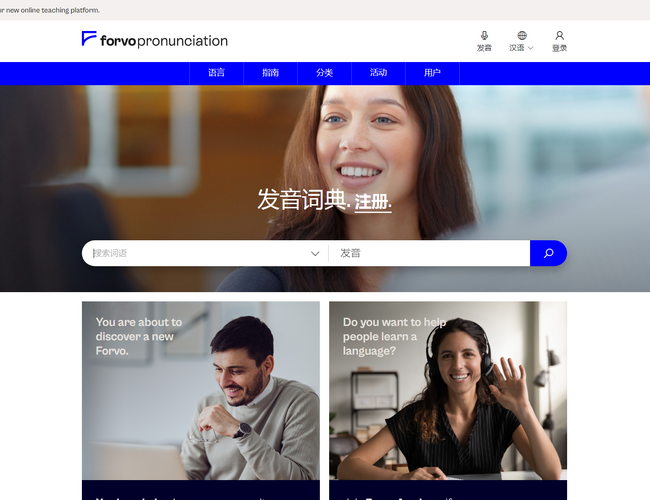Open the 语言 menu tab

(x=216, y=73)
